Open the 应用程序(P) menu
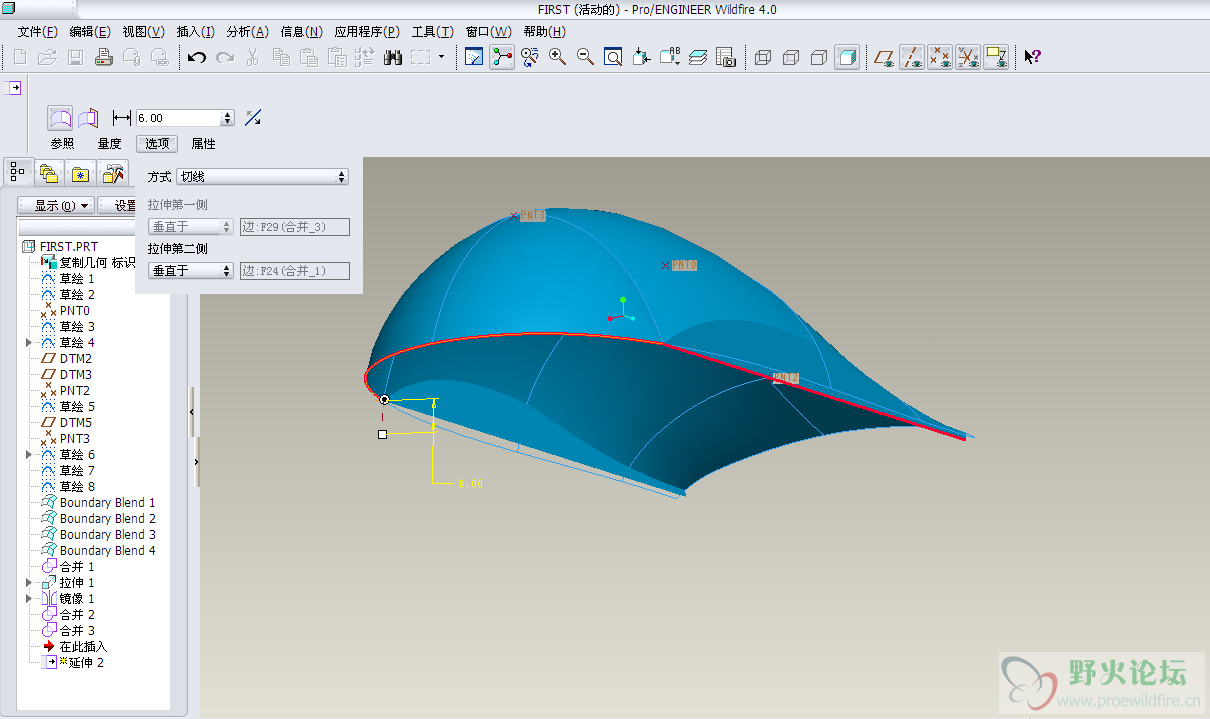Viewport: 1210px width, 719px height. pyautogui.click(x=367, y=32)
